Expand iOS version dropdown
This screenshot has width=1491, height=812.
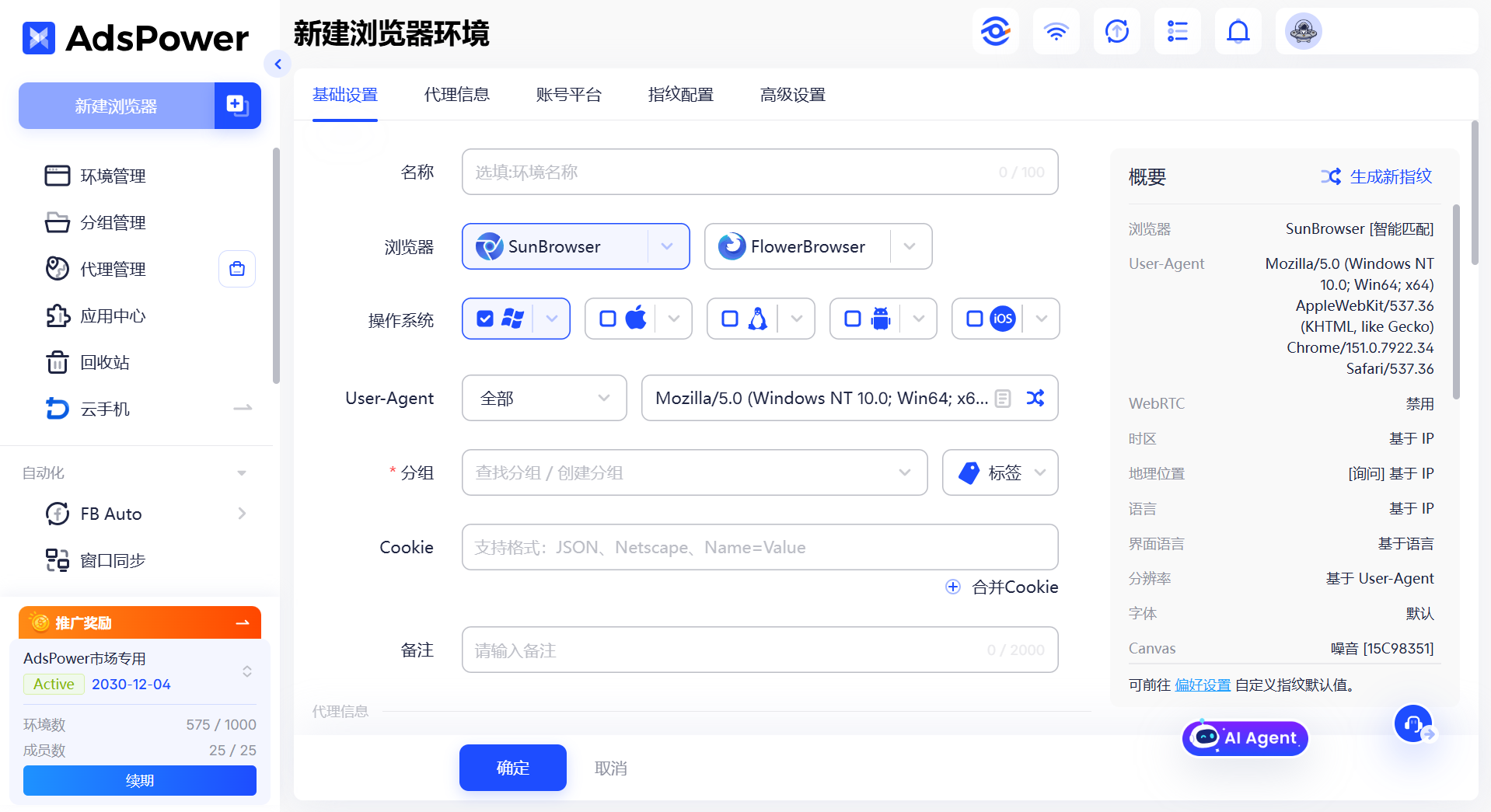[x=1042, y=319]
